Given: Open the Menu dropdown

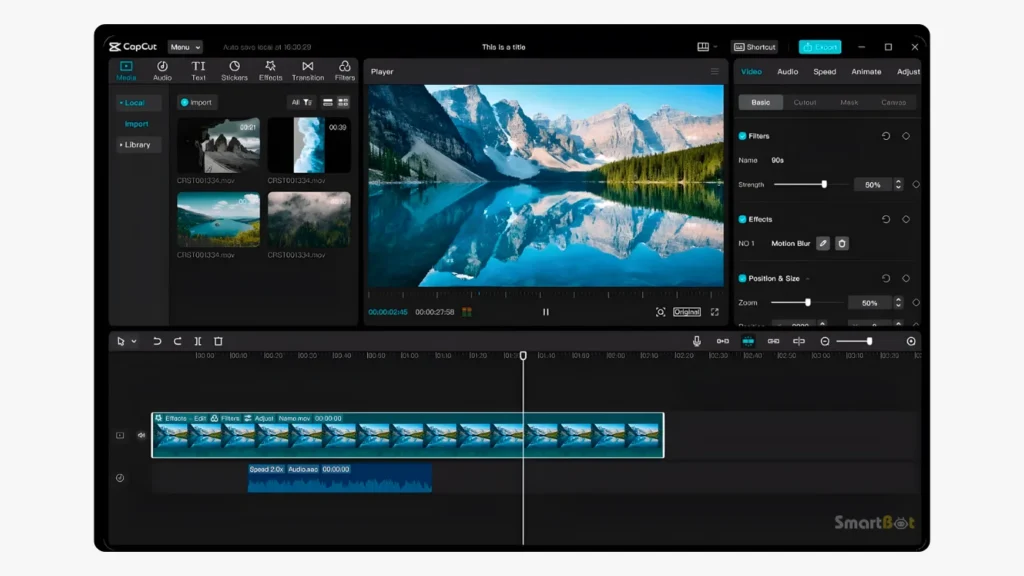Looking at the screenshot, I should click(x=186, y=46).
